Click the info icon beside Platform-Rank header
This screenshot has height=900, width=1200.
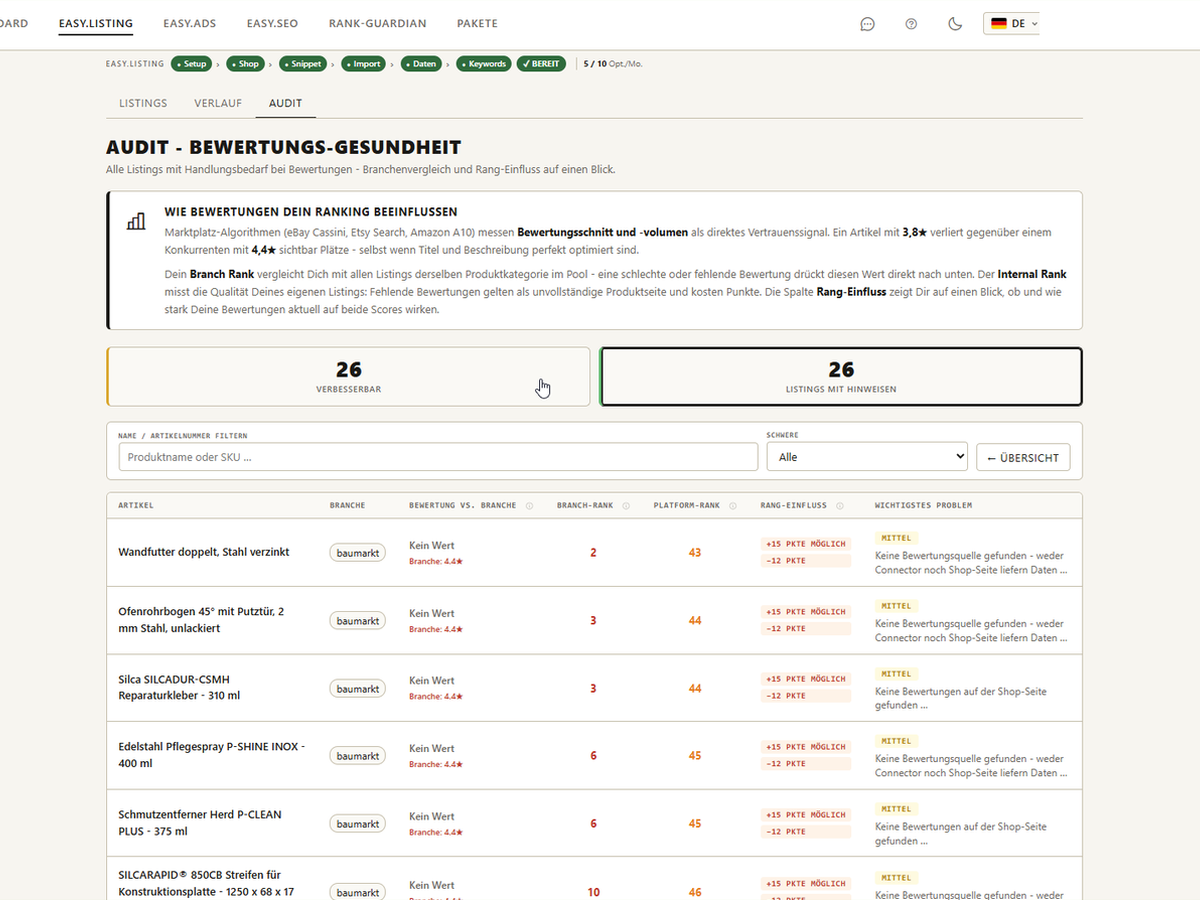pos(732,506)
